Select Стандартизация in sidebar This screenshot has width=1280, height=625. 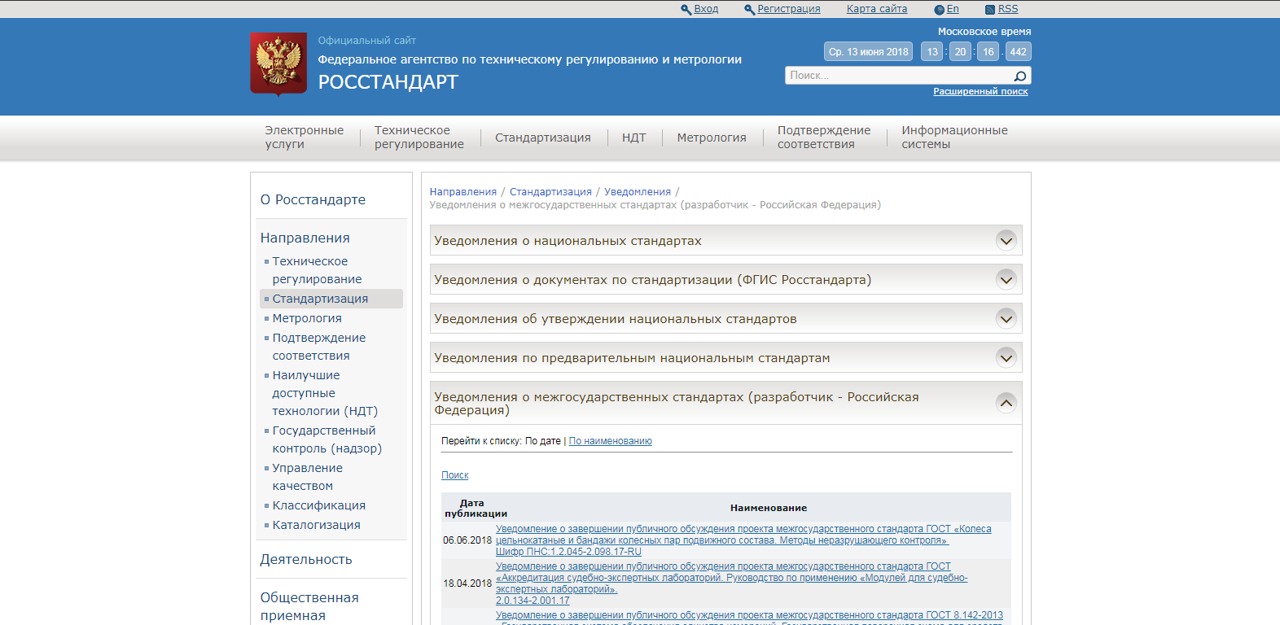(320, 299)
